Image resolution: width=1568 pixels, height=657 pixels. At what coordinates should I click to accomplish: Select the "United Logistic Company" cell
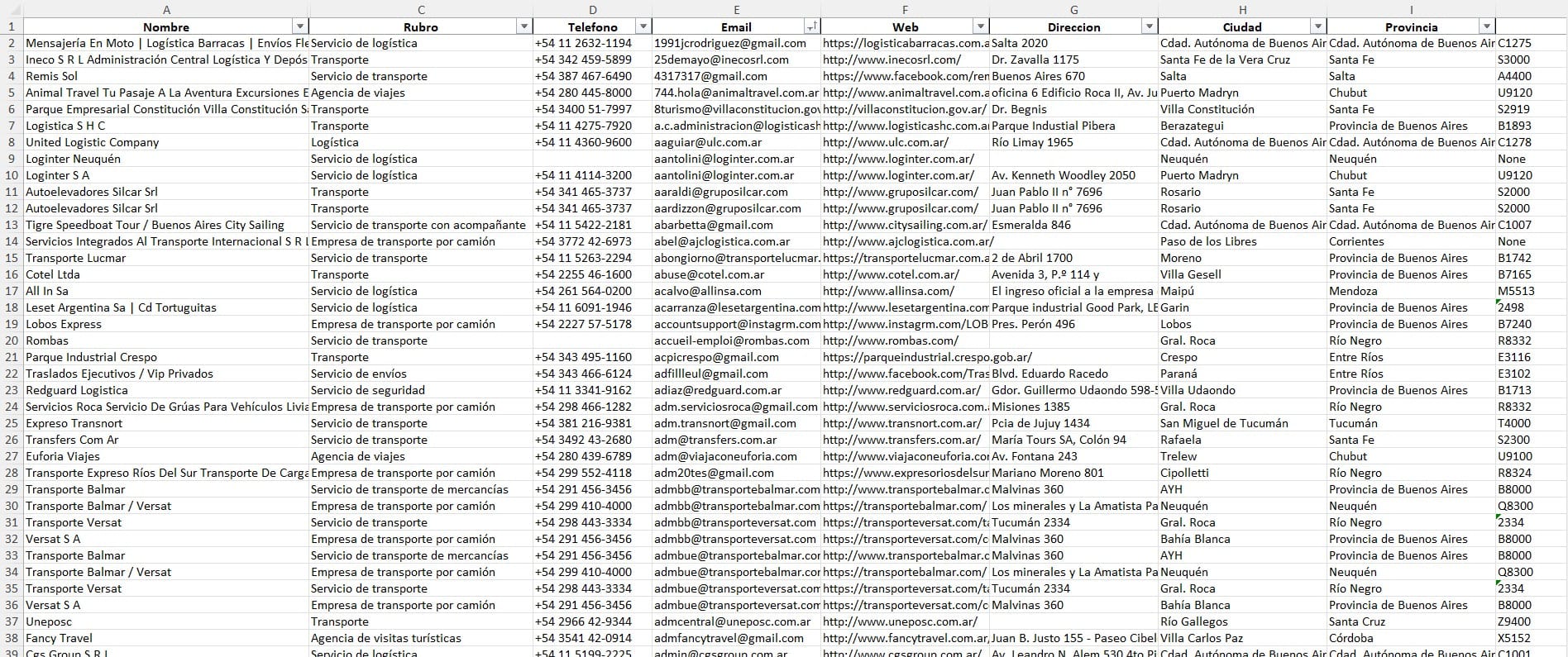166,142
